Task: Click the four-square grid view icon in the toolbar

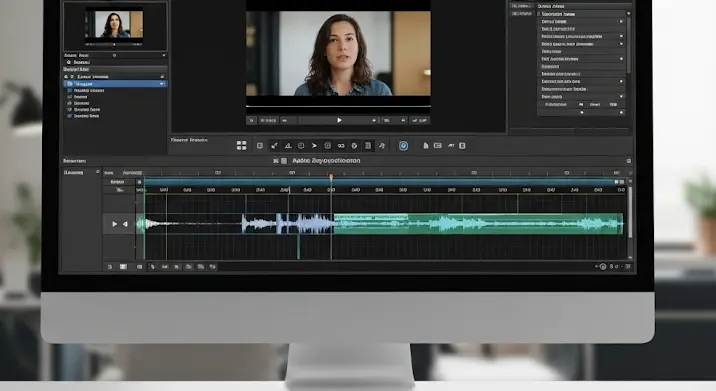Action: 242,145
